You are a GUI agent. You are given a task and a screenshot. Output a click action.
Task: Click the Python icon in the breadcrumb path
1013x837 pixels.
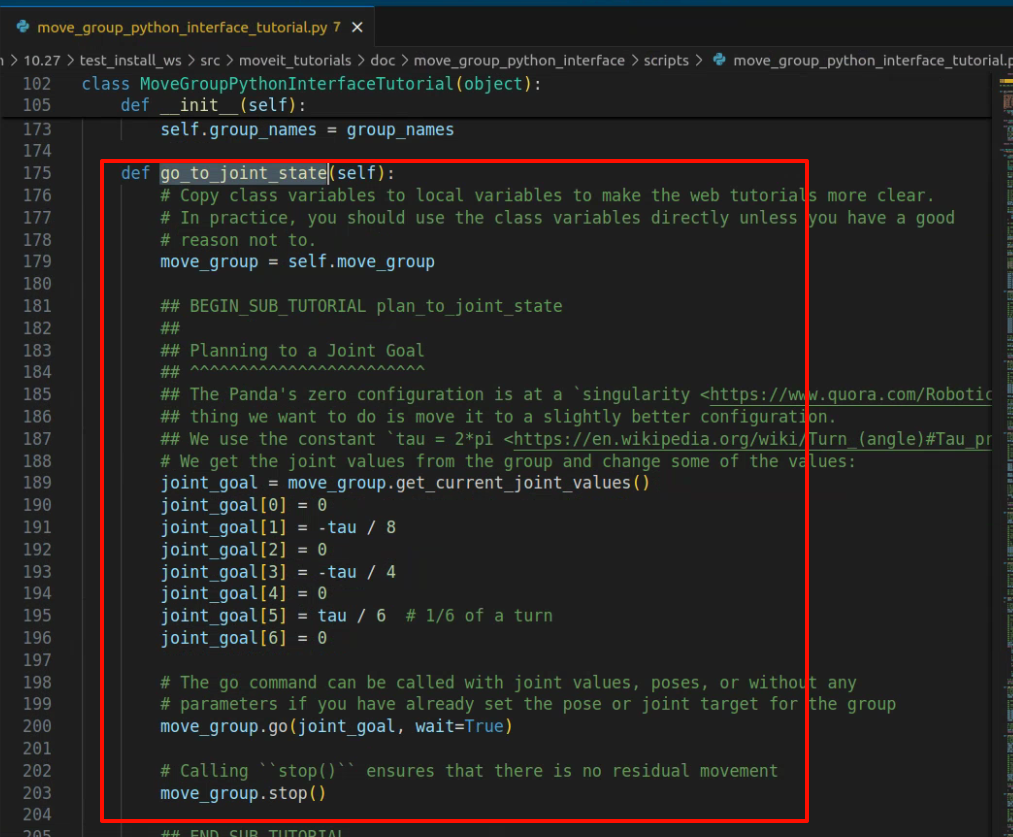[719, 60]
